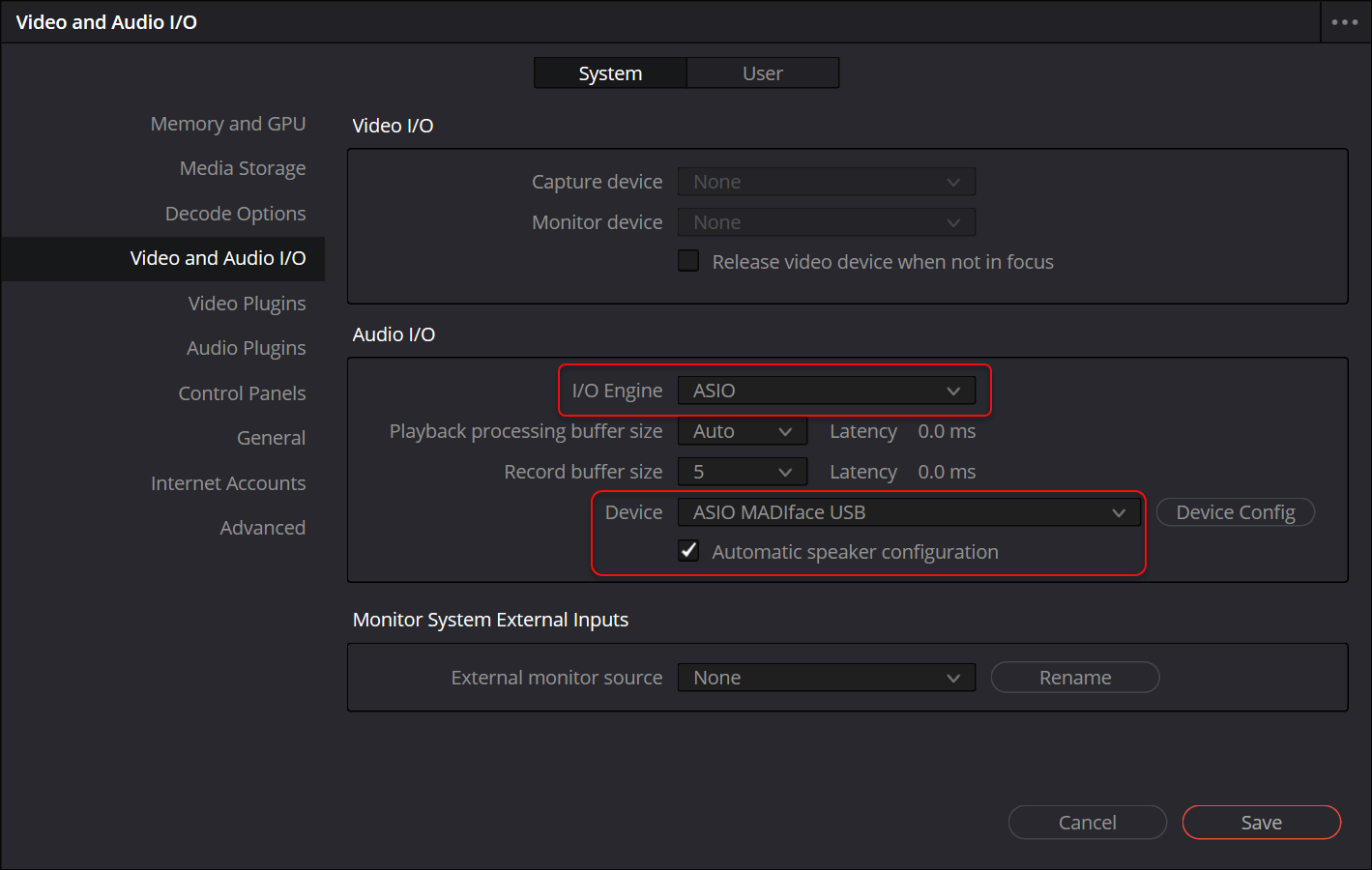
Task: Open Memory and GPU settings
Action: (228, 124)
